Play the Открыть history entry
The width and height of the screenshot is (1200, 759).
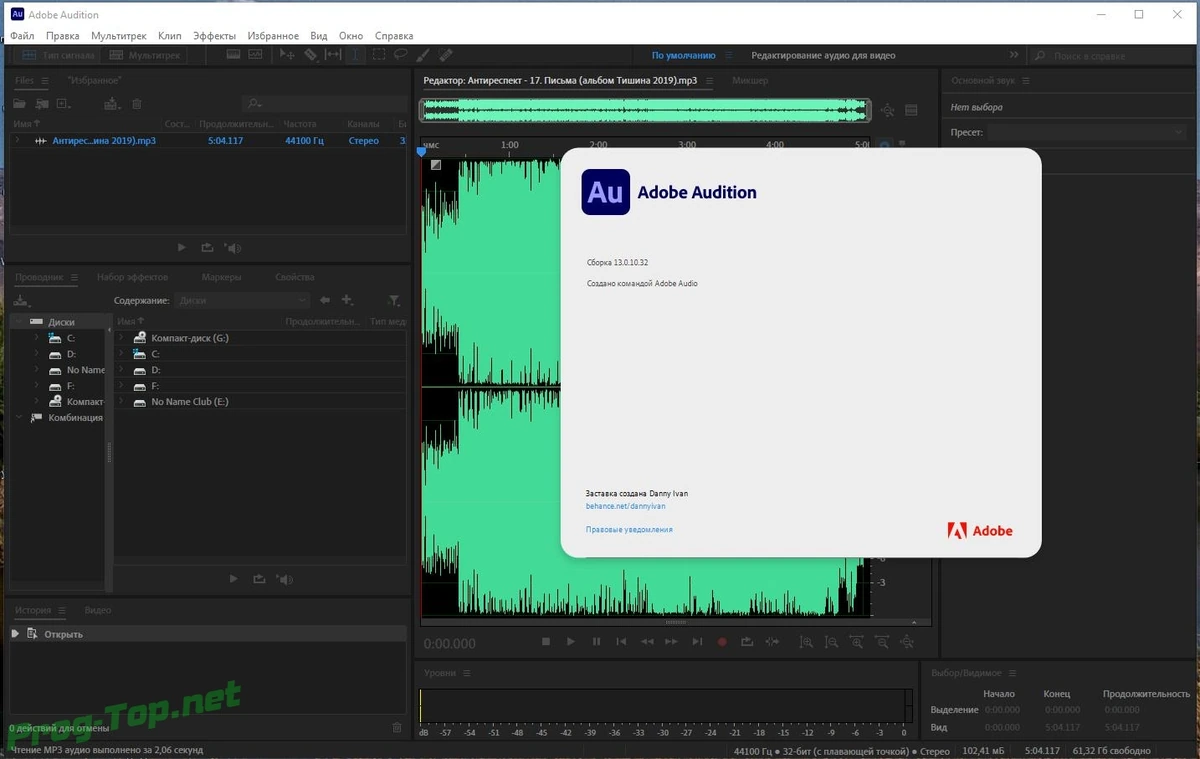pos(15,634)
